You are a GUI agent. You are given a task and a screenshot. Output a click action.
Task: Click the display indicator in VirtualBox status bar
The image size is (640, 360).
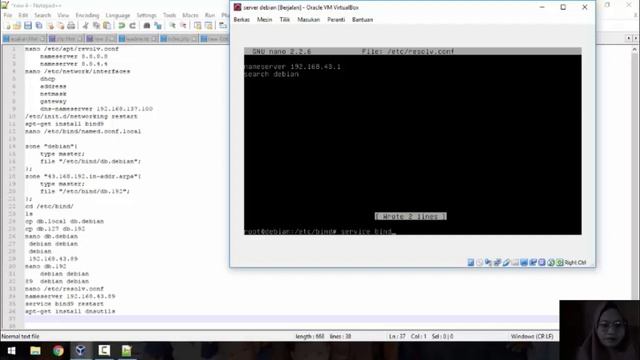[x=524, y=262]
